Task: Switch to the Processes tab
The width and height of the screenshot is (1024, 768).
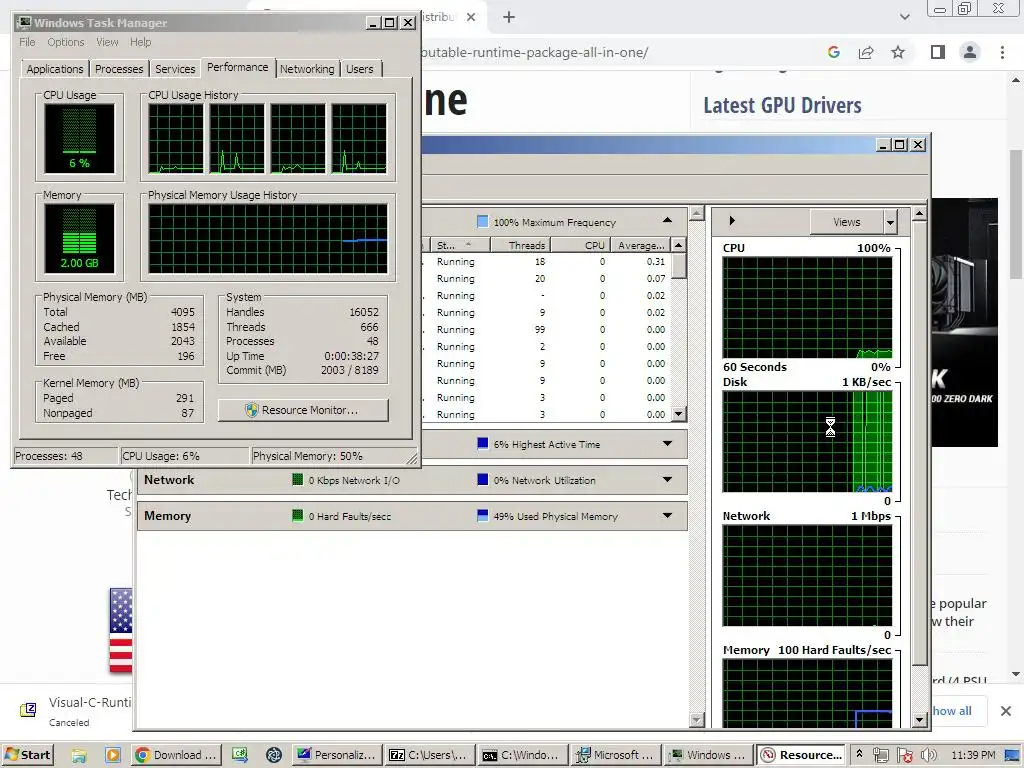Action: click(x=119, y=69)
